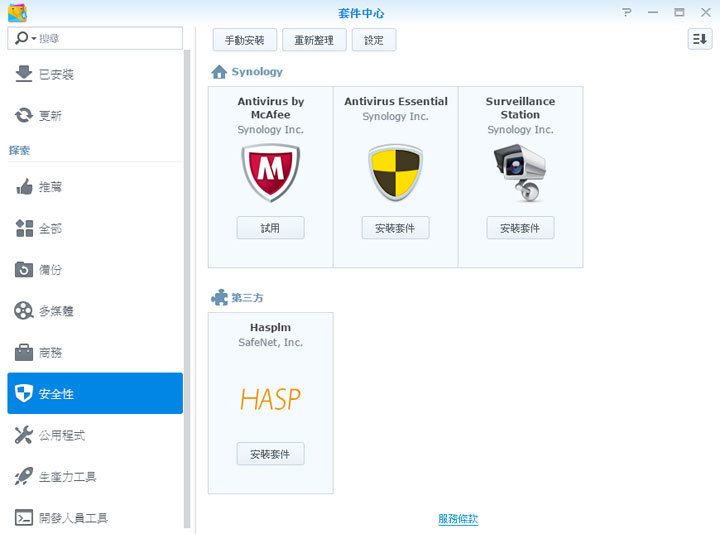
Task: Click the 試用 trial button for McAfee
Action: click(270, 228)
